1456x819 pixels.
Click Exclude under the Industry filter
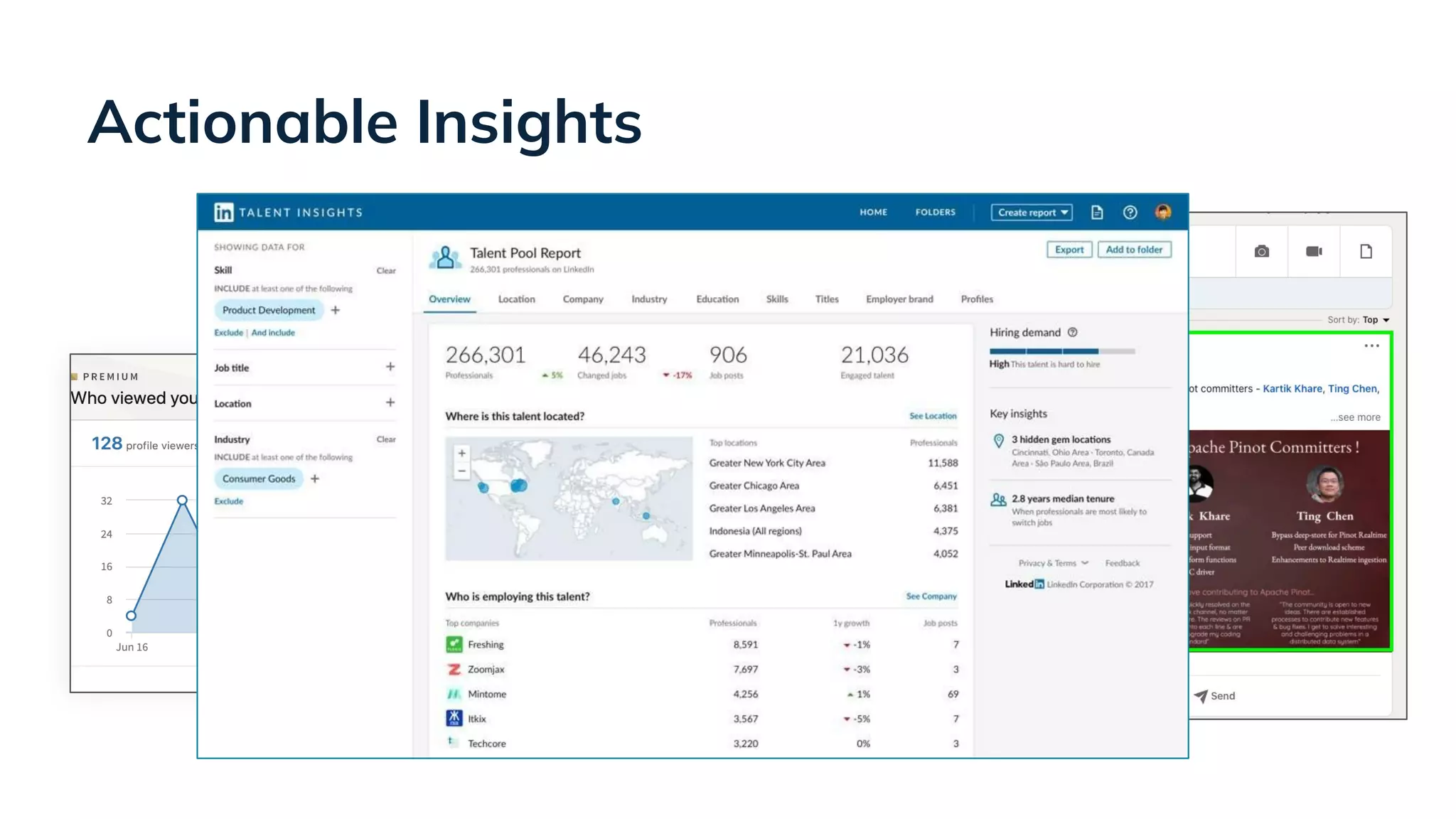click(x=228, y=501)
